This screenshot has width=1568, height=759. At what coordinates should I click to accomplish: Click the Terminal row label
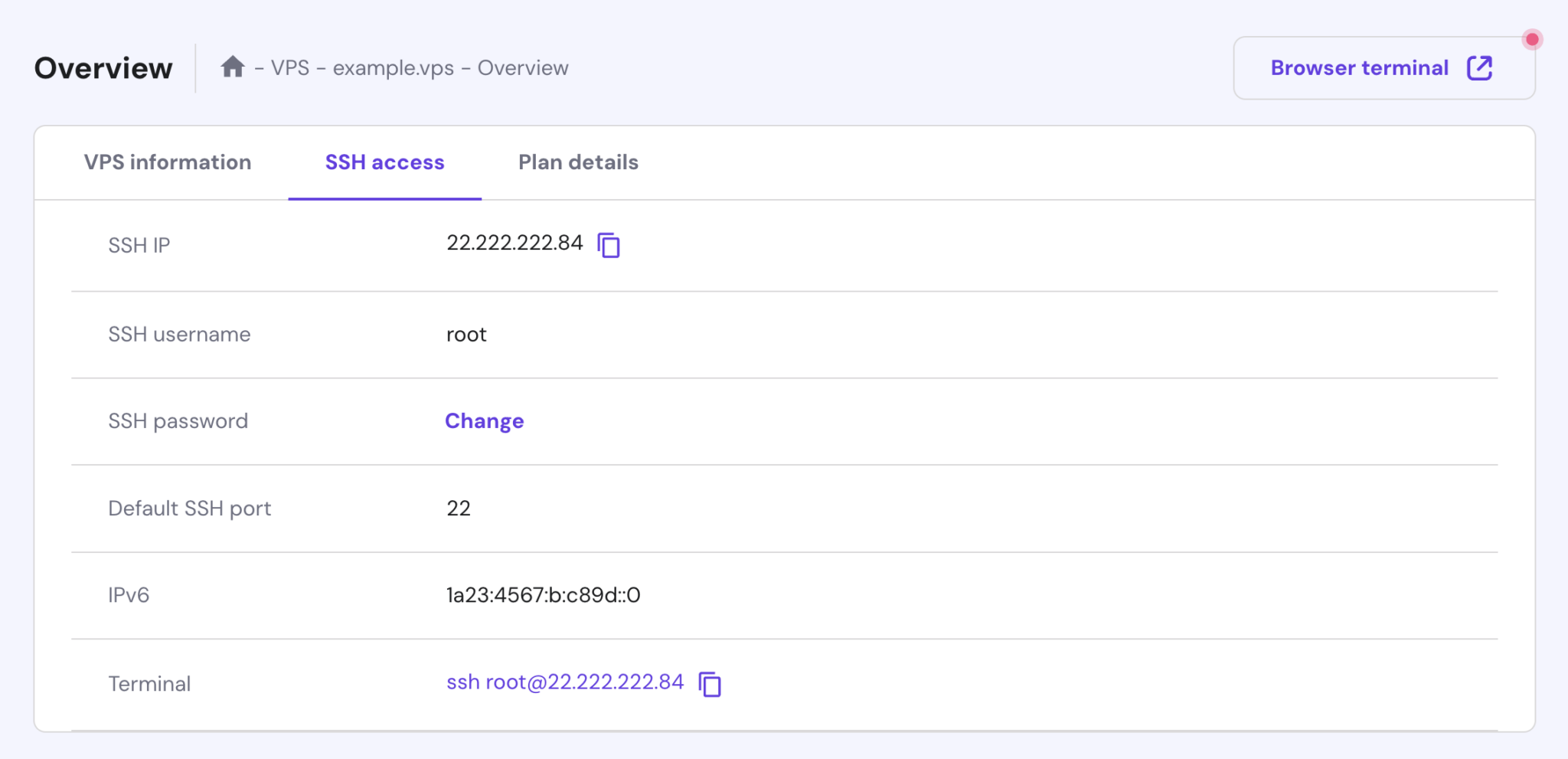click(149, 684)
